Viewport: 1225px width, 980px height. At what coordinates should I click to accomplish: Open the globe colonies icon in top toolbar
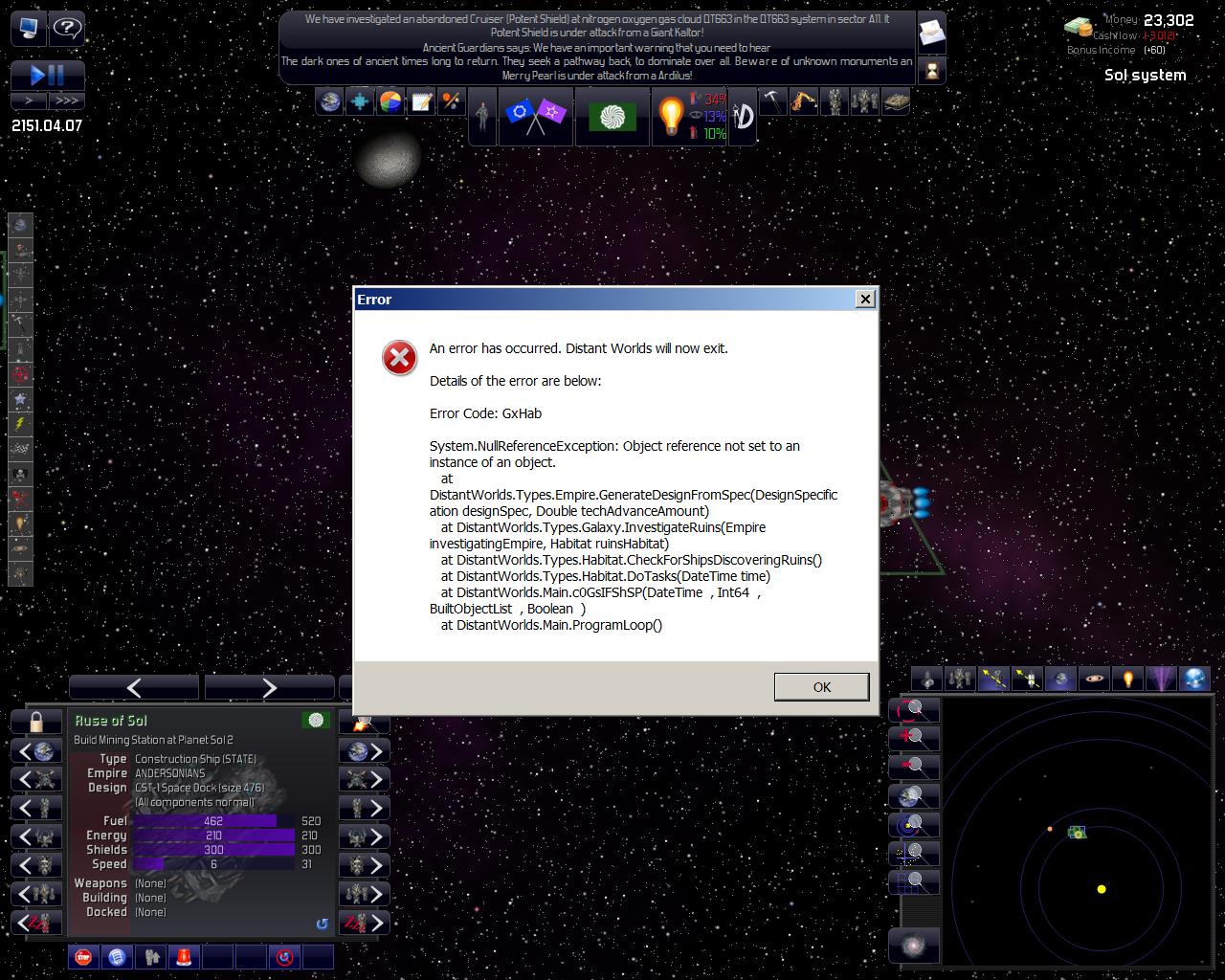tap(330, 101)
